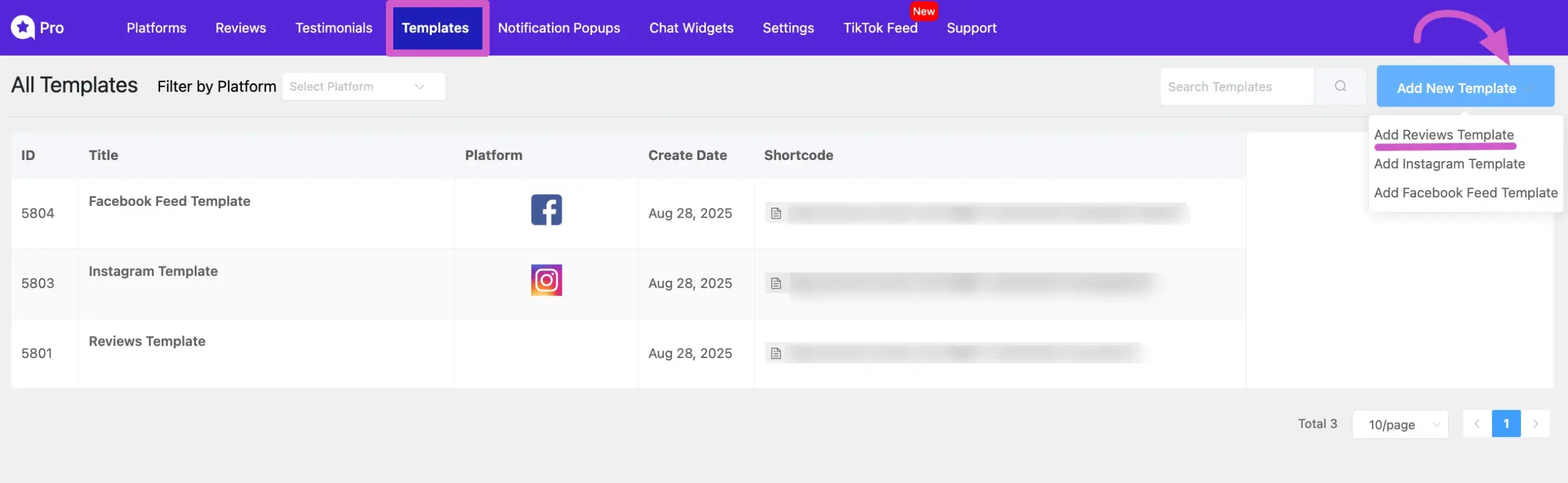Open the Select Platform filter dropdown
Image resolution: width=1568 pixels, height=483 pixels.
[363, 86]
